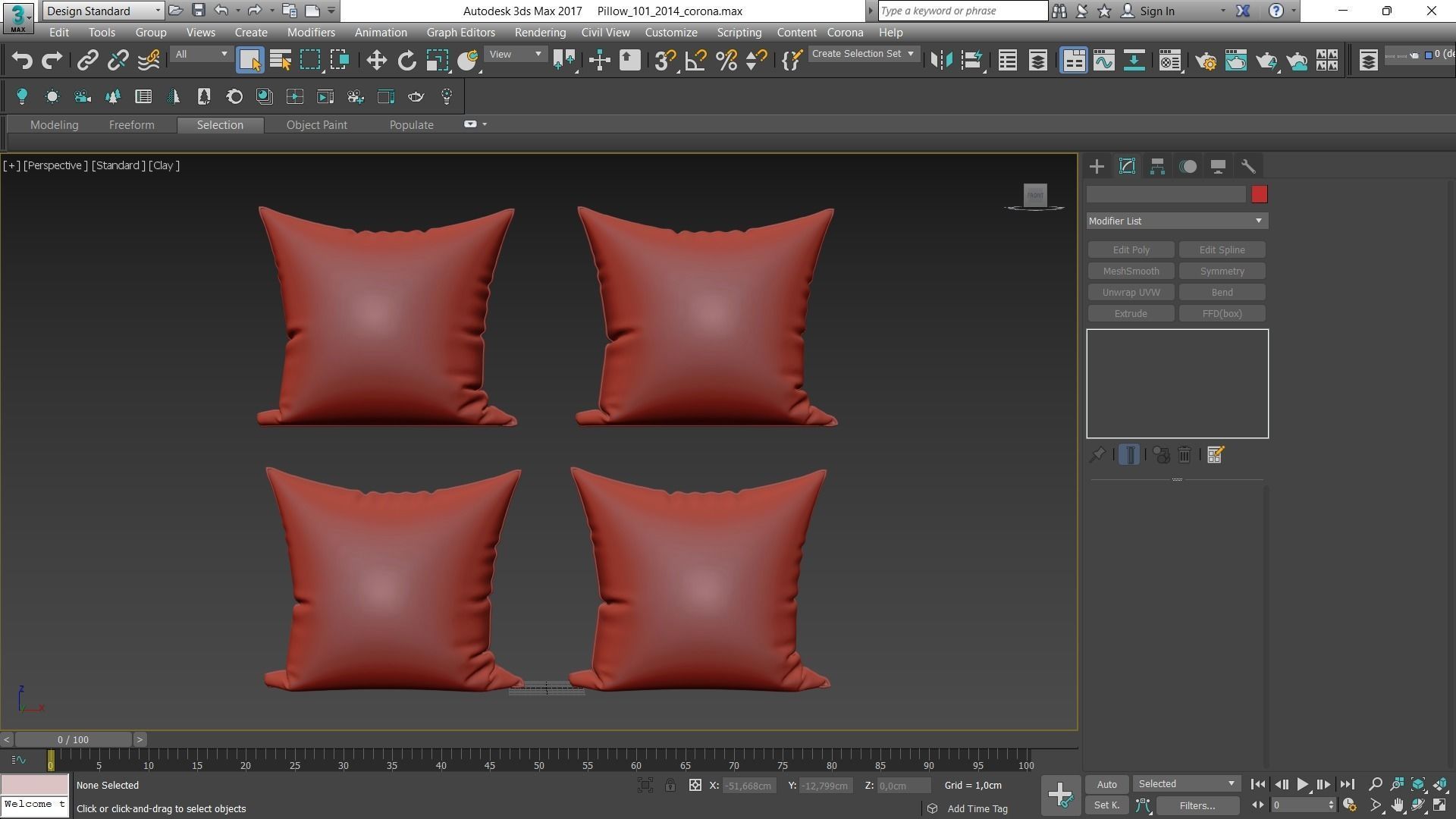Toggle the Spinner Snap button
The width and height of the screenshot is (1456, 819).
pos(756,60)
